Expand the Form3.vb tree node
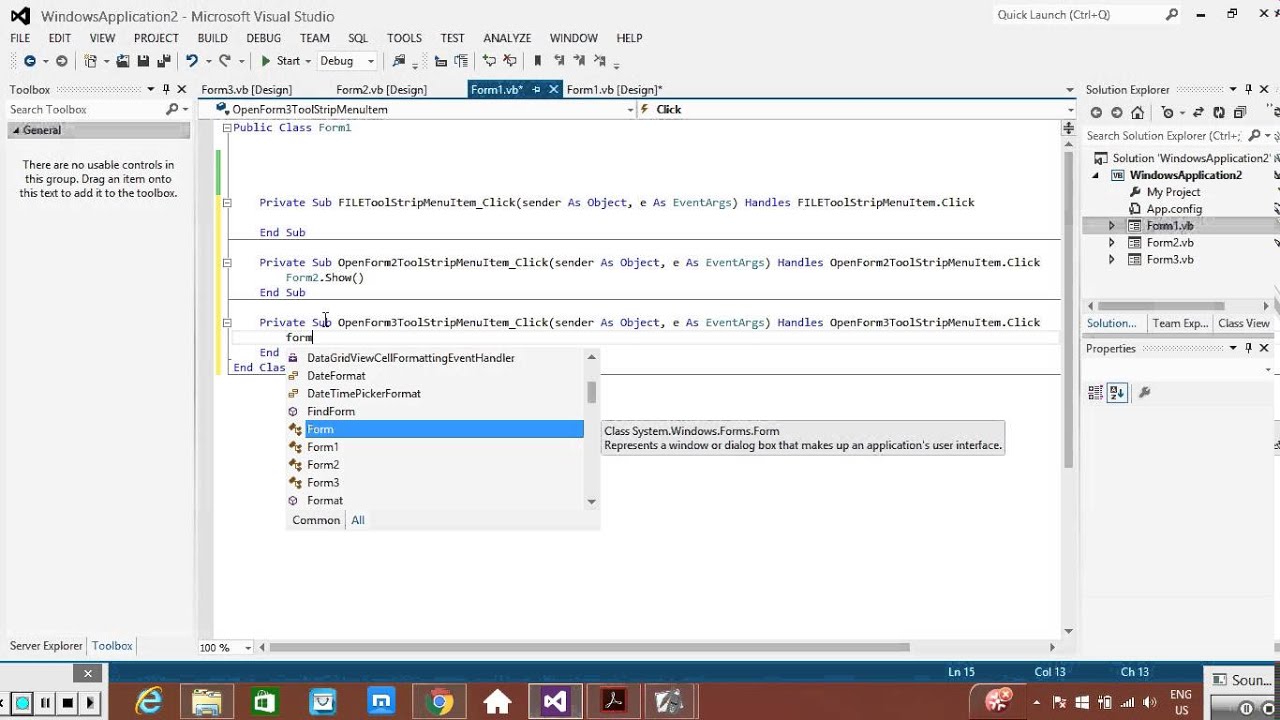Image resolution: width=1280 pixels, height=720 pixels. pyautogui.click(x=1111, y=260)
